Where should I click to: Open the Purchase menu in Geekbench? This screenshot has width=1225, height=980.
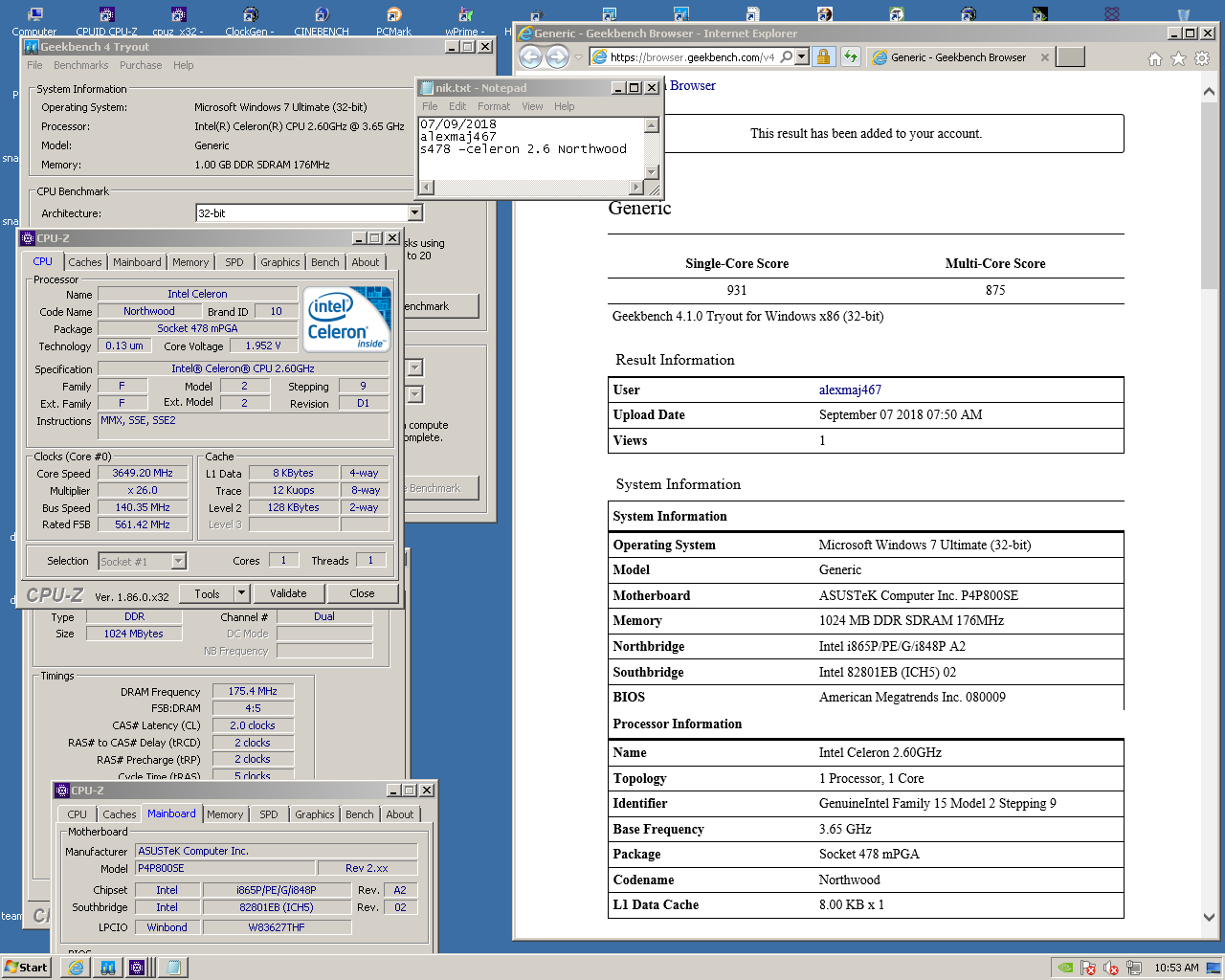[141, 65]
